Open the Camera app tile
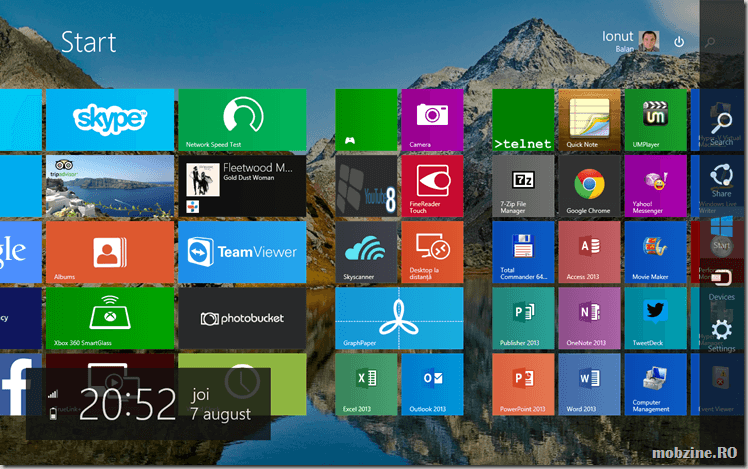This screenshot has height=469, width=748. pyautogui.click(x=432, y=119)
